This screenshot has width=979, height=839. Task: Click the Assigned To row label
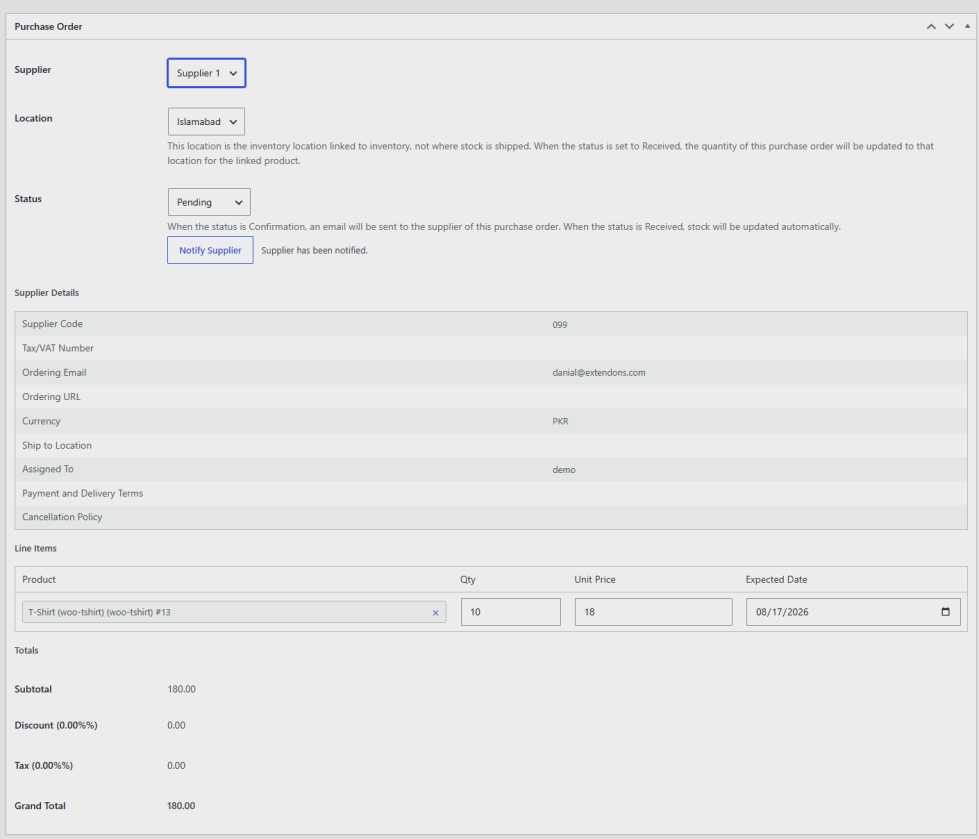tap(47, 469)
